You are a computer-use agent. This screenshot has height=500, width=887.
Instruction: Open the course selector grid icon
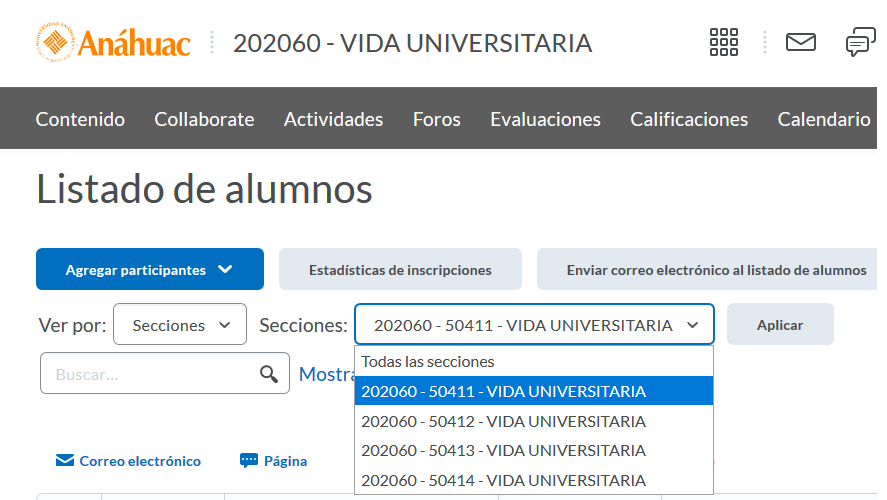point(723,42)
